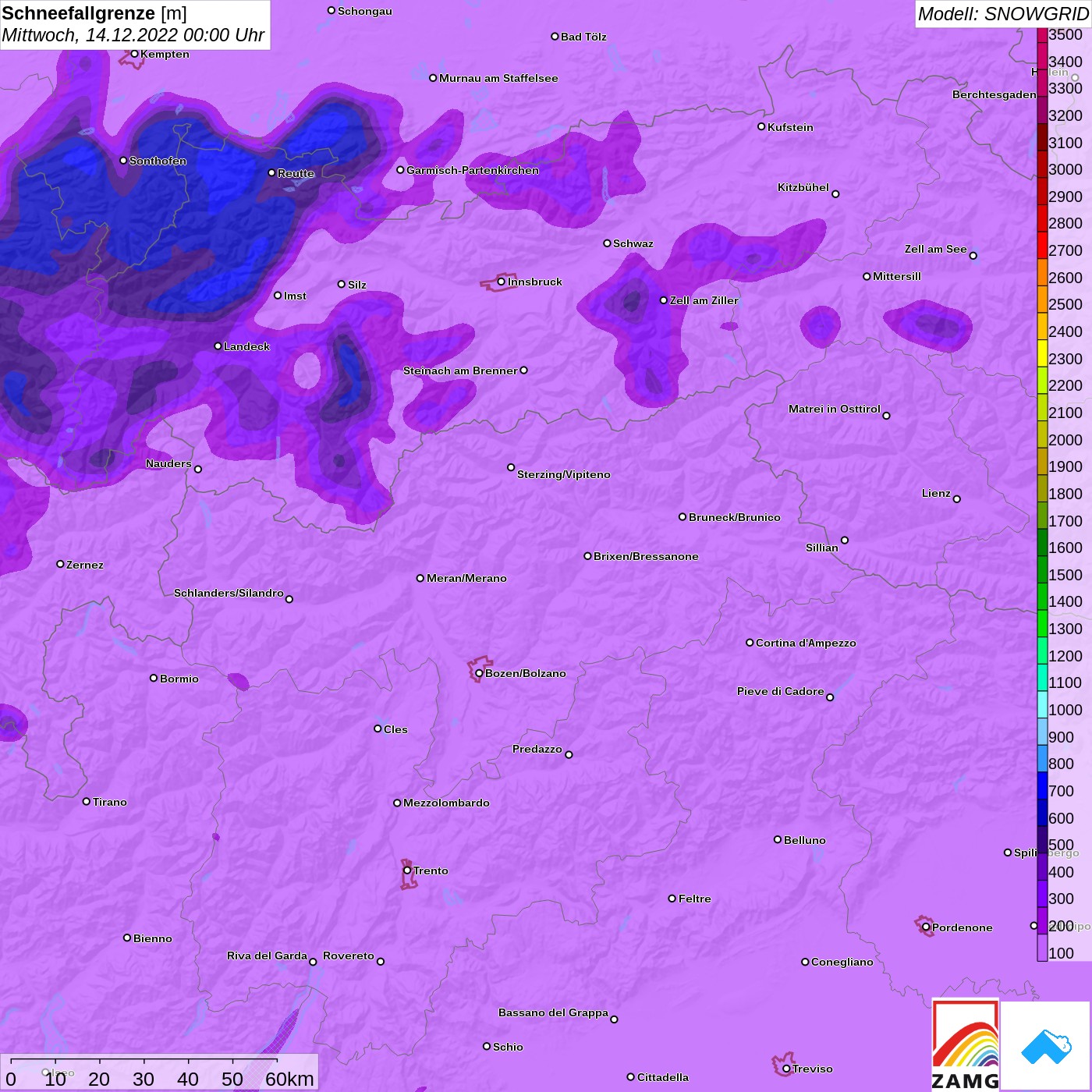Click the Bassano del Grappa label
The image size is (1092, 1092).
point(553,1012)
